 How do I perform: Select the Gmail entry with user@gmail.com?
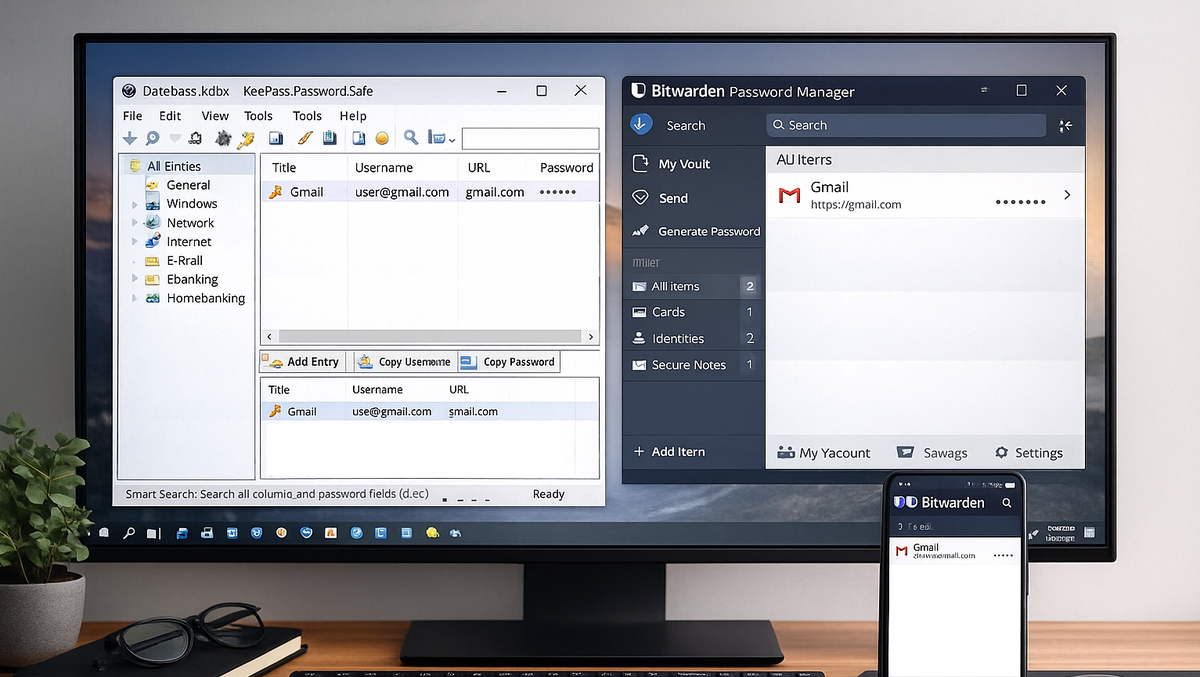pyautogui.click(x=430, y=192)
